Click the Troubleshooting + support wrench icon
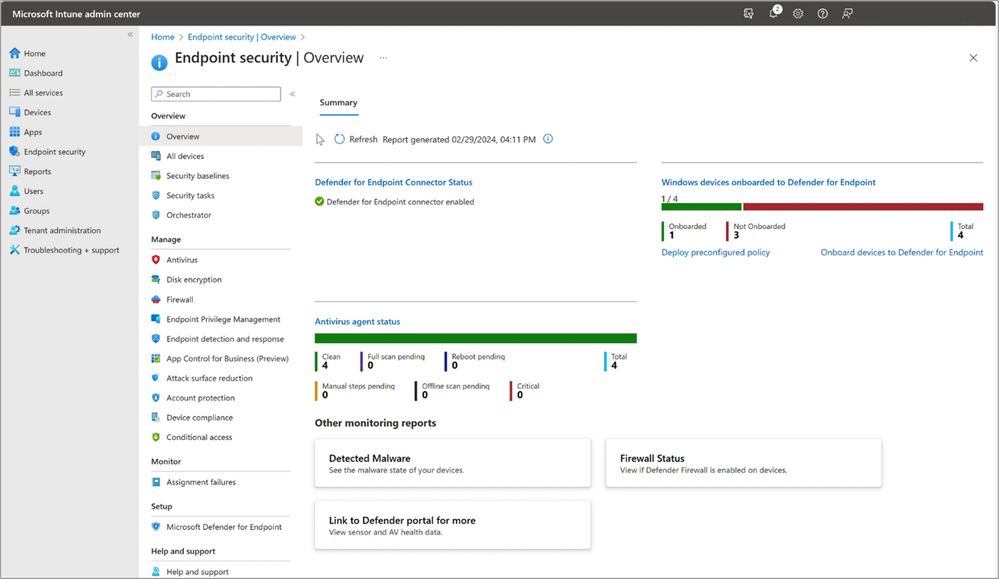Image resolution: width=999 pixels, height=579 pixels. 15,250
